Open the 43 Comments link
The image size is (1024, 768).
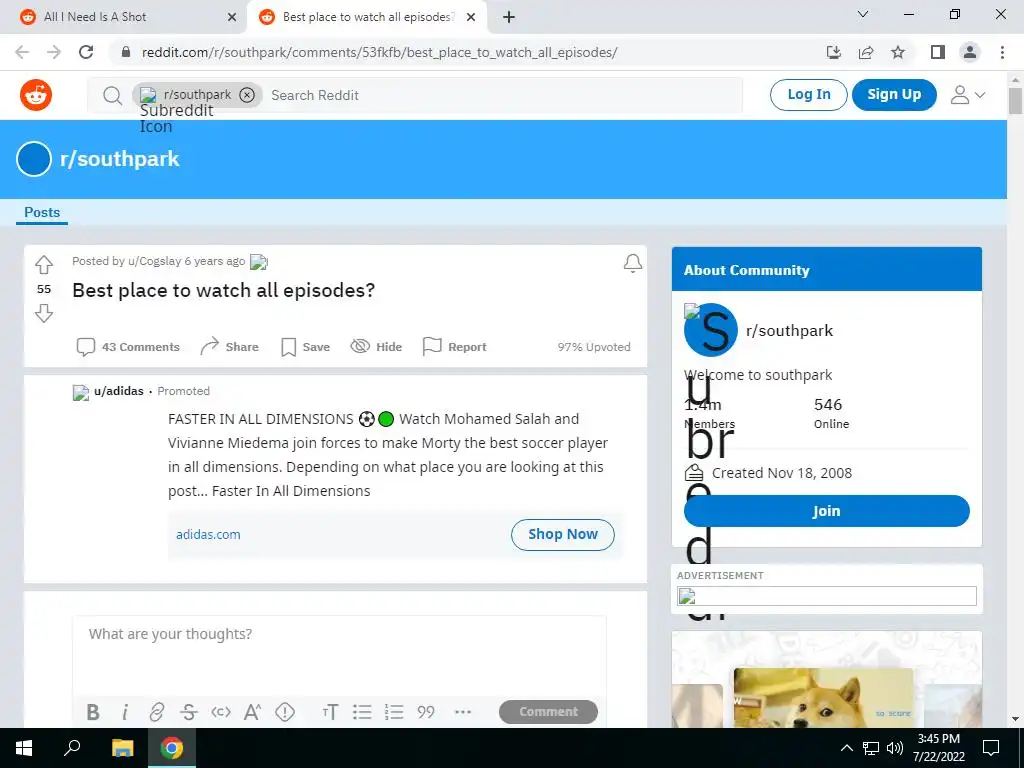[128, 347]
